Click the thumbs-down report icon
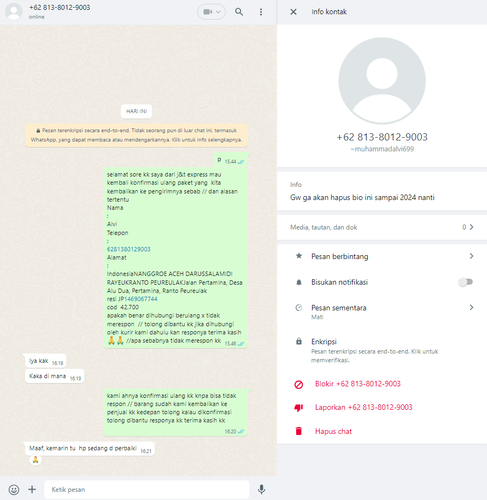The image size is (487, 500). [299, 408]
